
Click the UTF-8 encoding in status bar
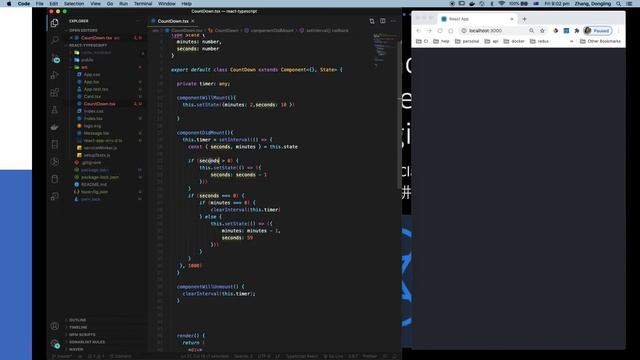coord(264,356)
